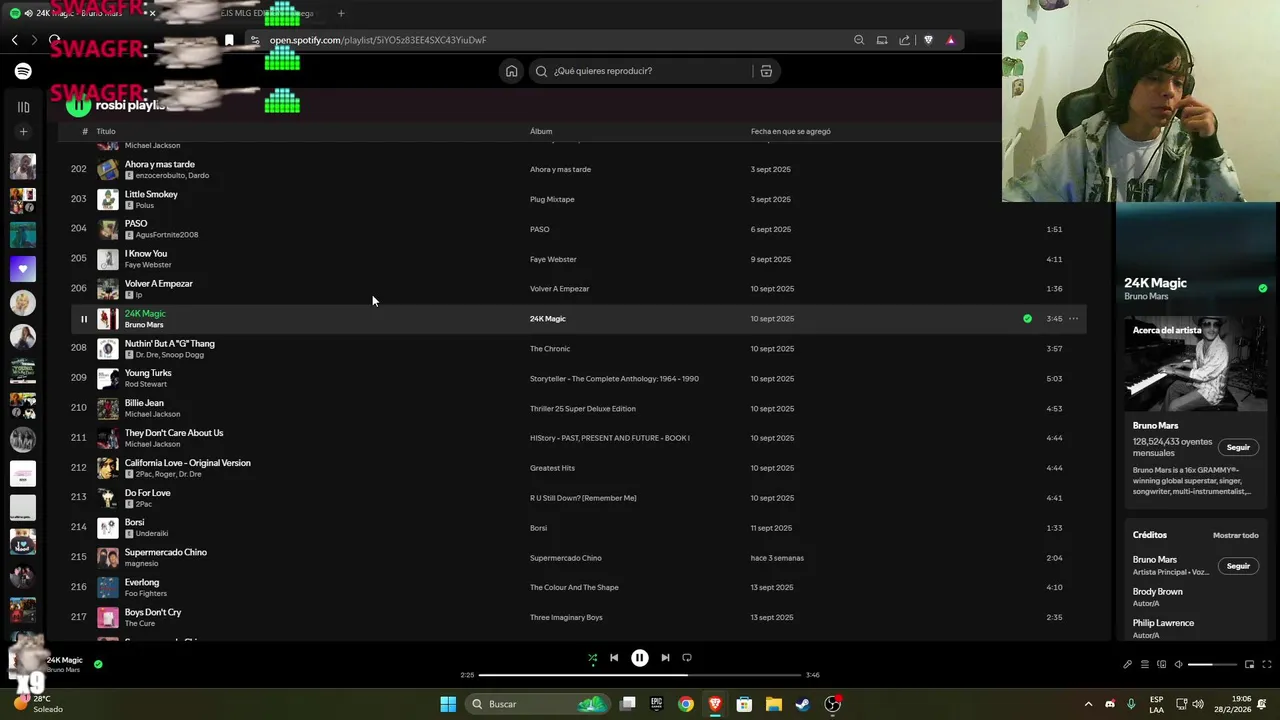The height and width of the screenshot is (720, 1280).
Task: Sort by the Título column header
Action: tap(106, 131)
